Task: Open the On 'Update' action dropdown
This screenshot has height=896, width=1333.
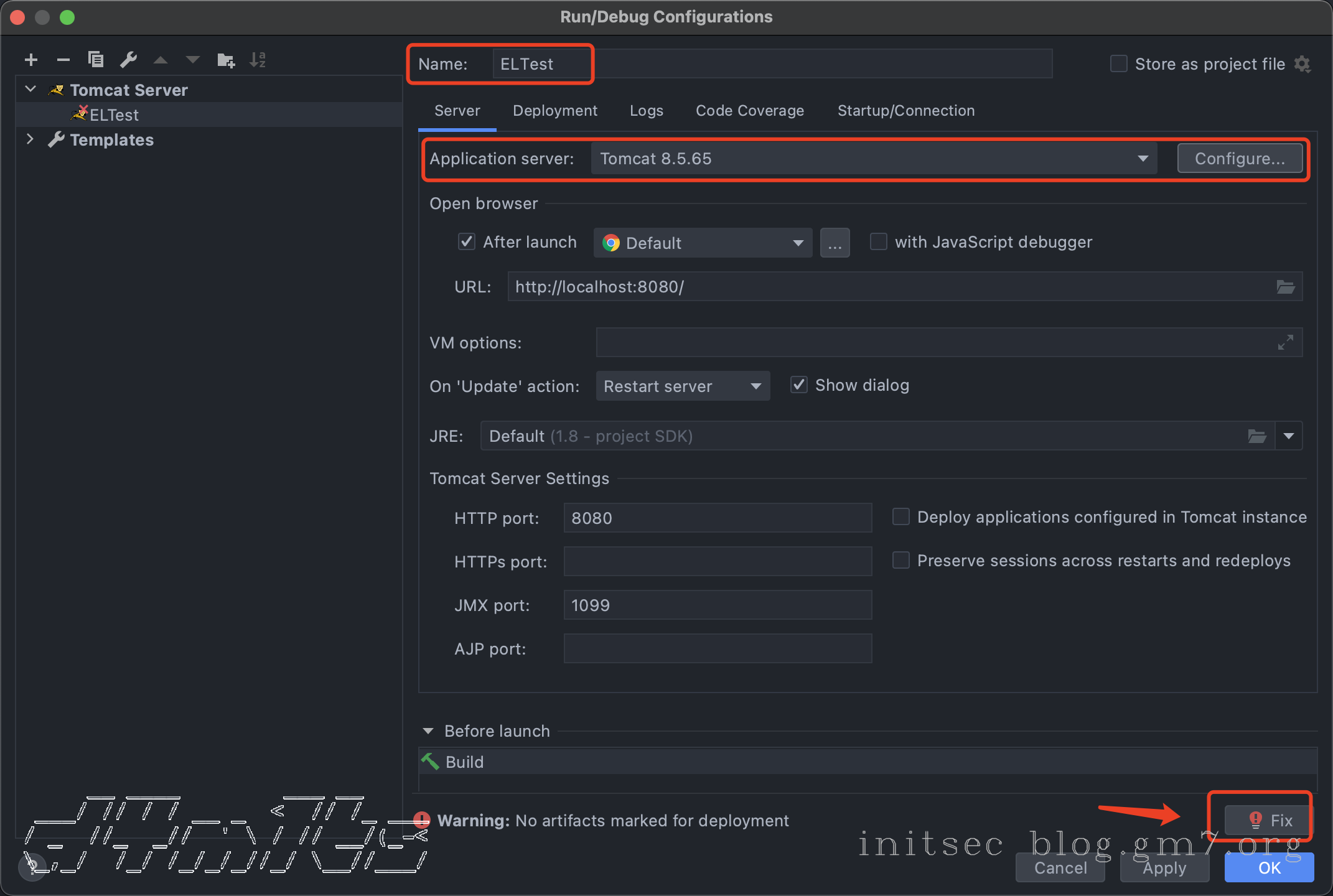Action: pyautogui.click(x=682, y=386)
